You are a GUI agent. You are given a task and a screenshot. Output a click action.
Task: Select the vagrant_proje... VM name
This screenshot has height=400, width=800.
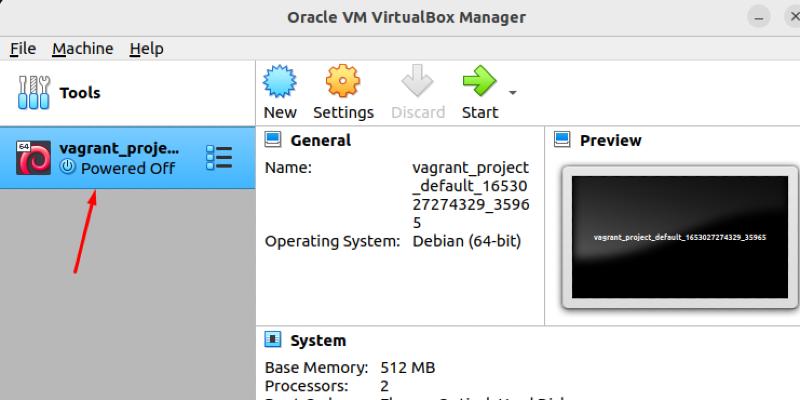tap(119, 148)
